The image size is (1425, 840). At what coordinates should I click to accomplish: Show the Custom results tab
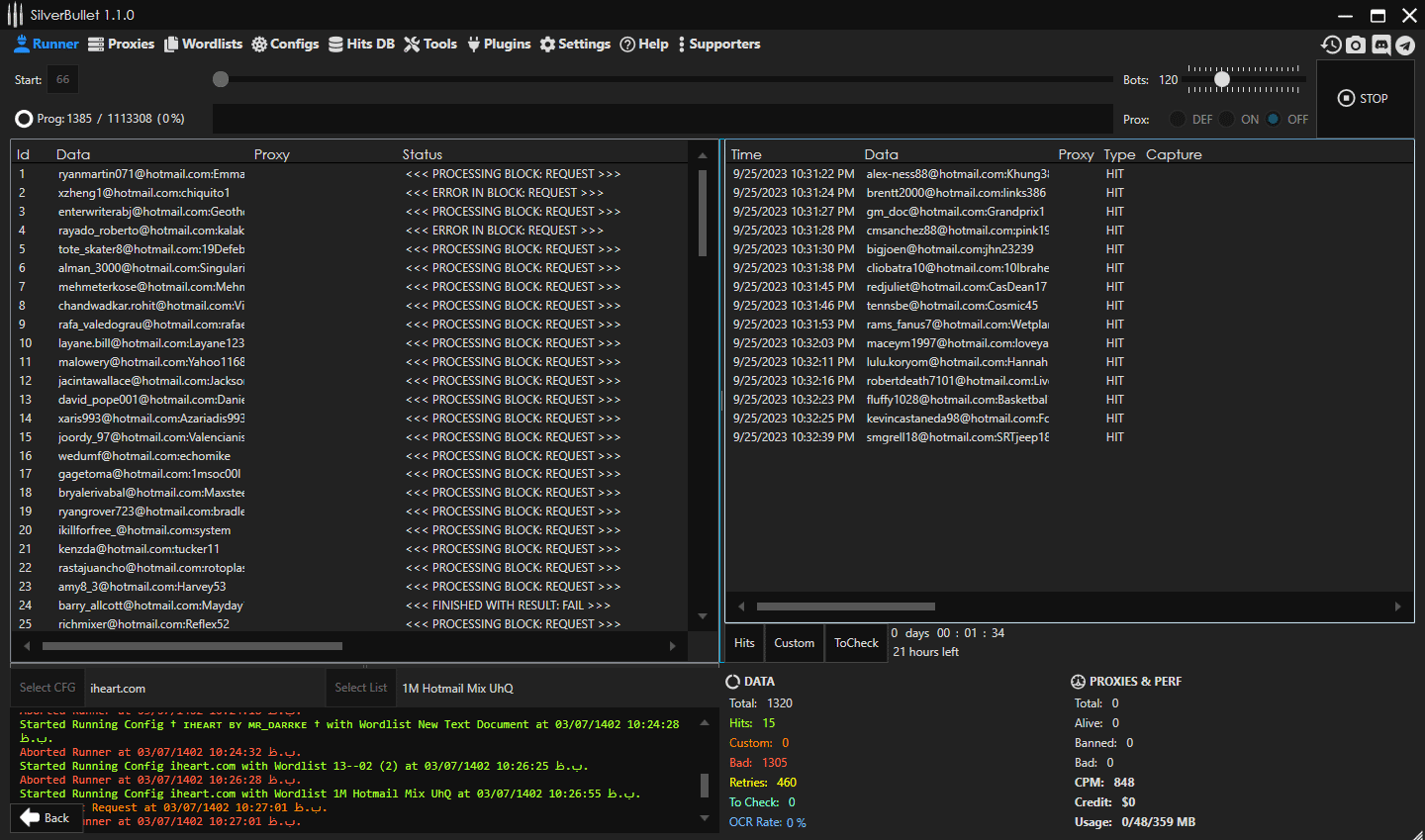pyautogui.click(x=794, y=643)
